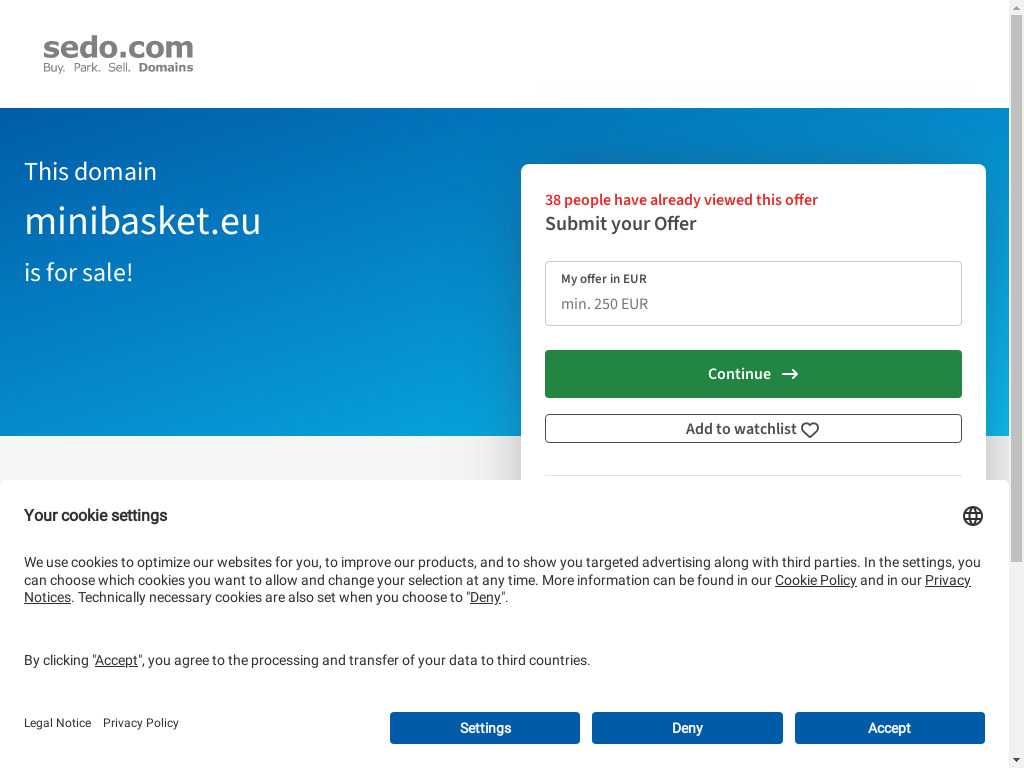Focus the My offer in EUR field

(753, 293)
